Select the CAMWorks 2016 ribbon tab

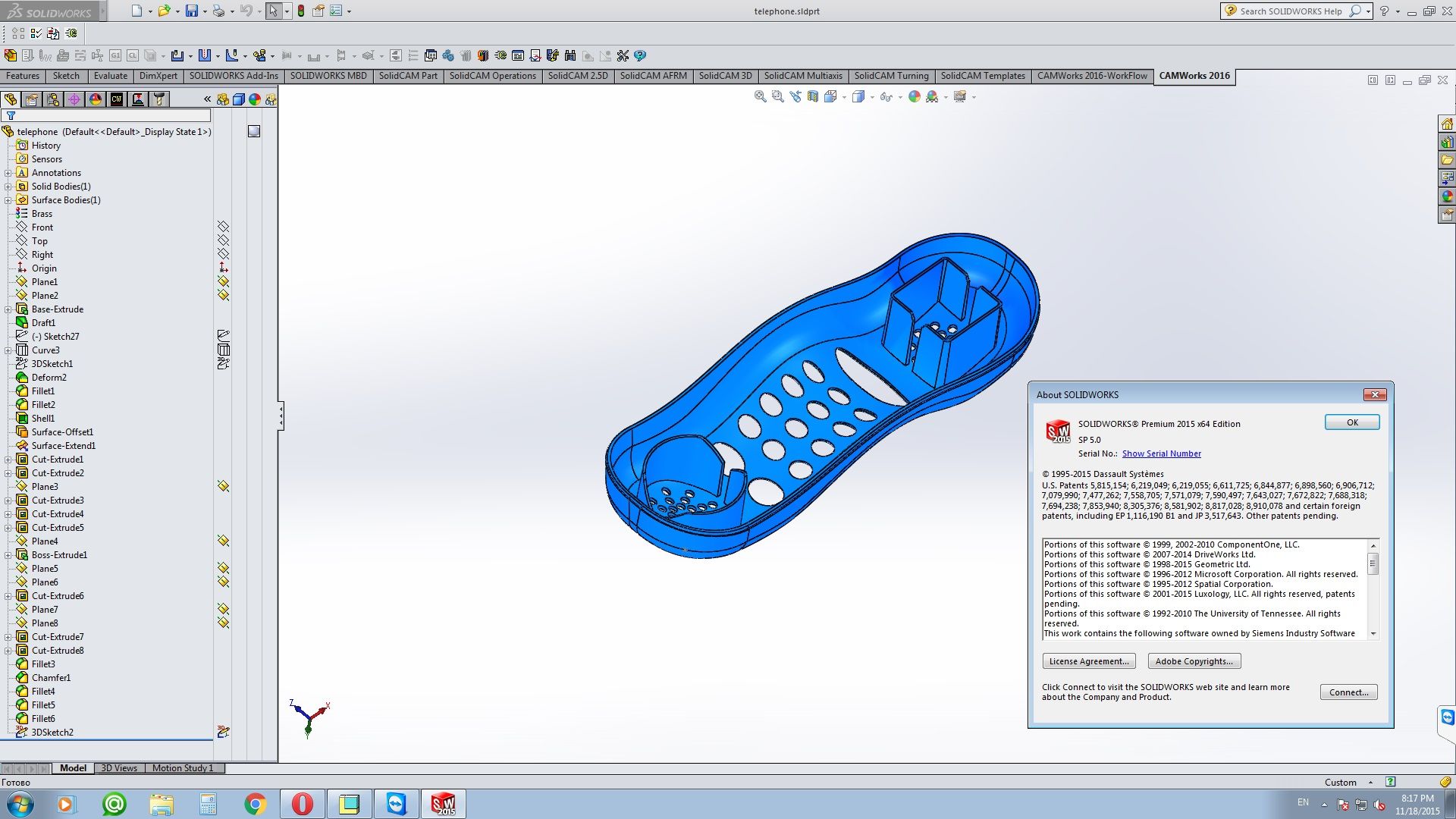[x=1195, y=76]
